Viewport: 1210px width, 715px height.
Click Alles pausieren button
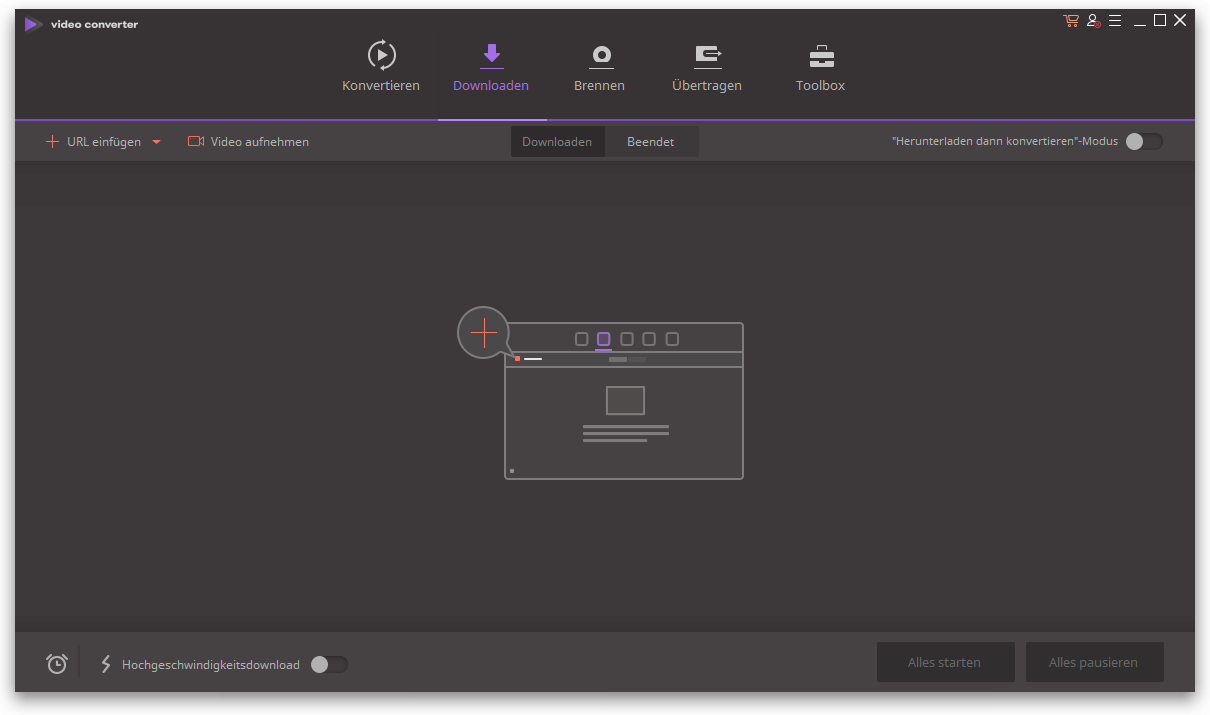1094,662
